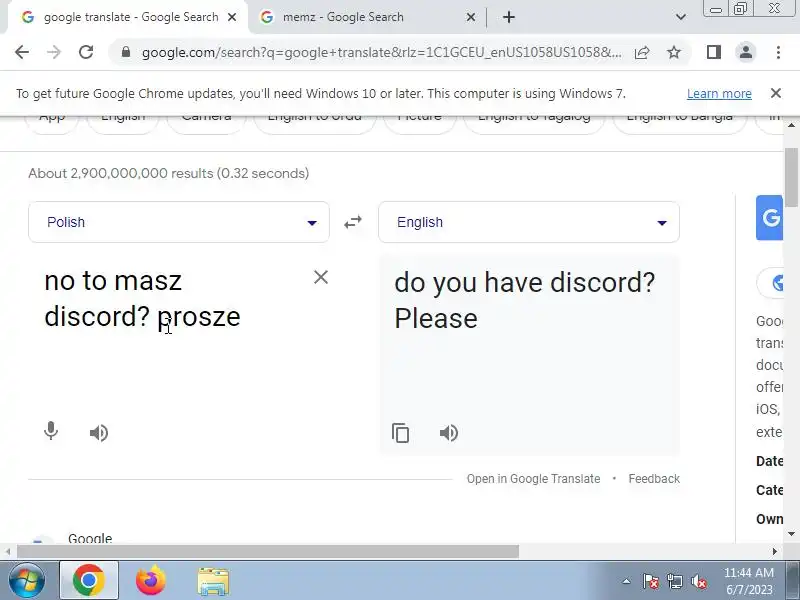Launch Firefox from the taskbar
Screen dimensions: 800x600
(x=151, y=581)
